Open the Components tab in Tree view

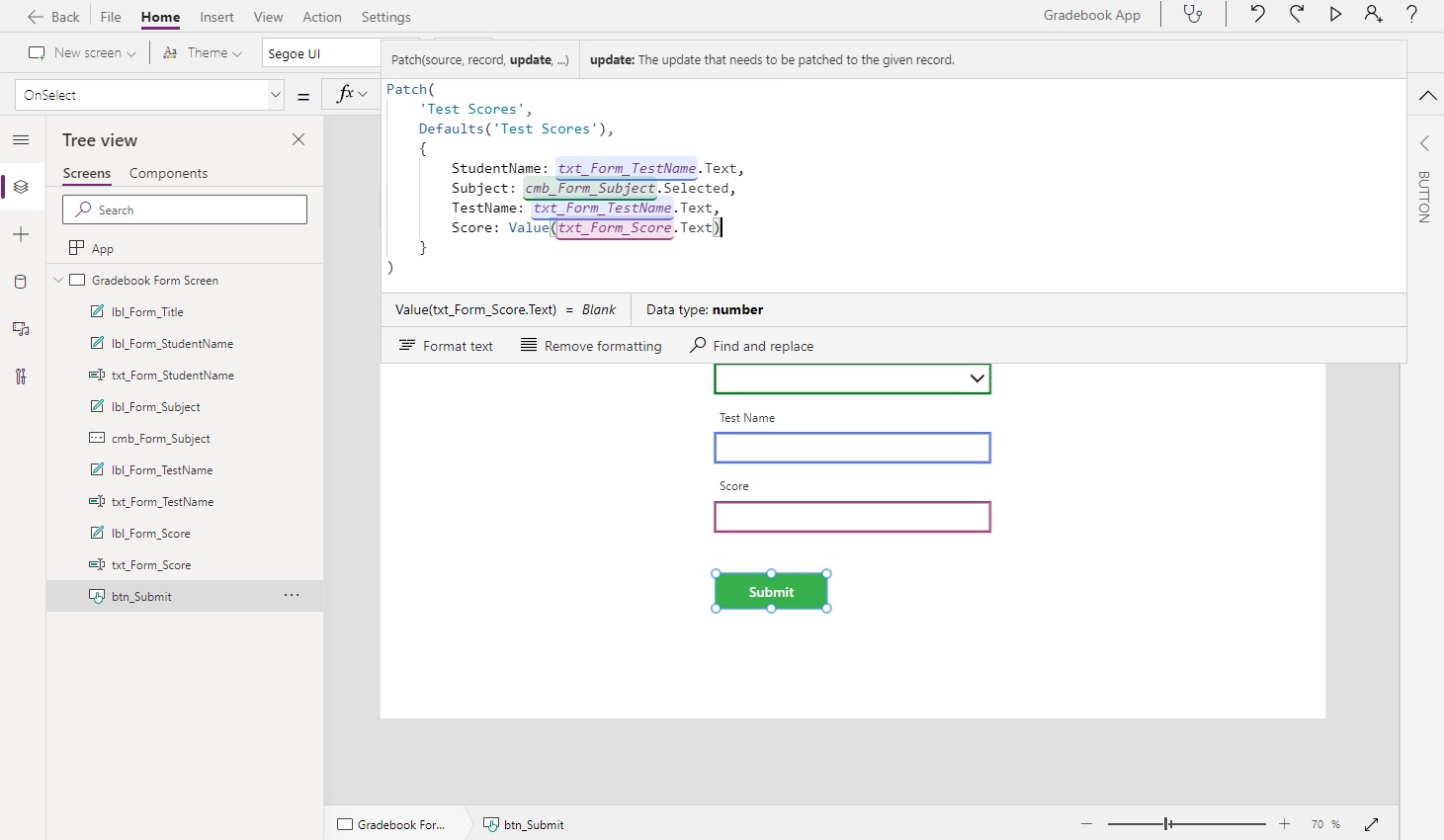coord(168,173)
